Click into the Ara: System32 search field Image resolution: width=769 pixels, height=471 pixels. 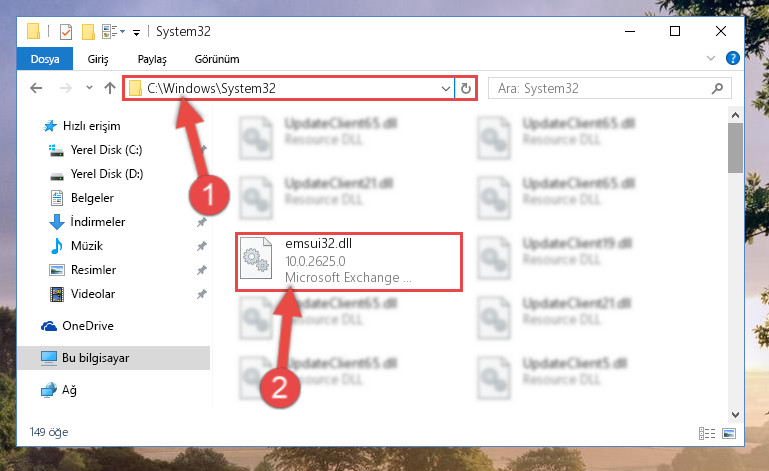point(602,88)
